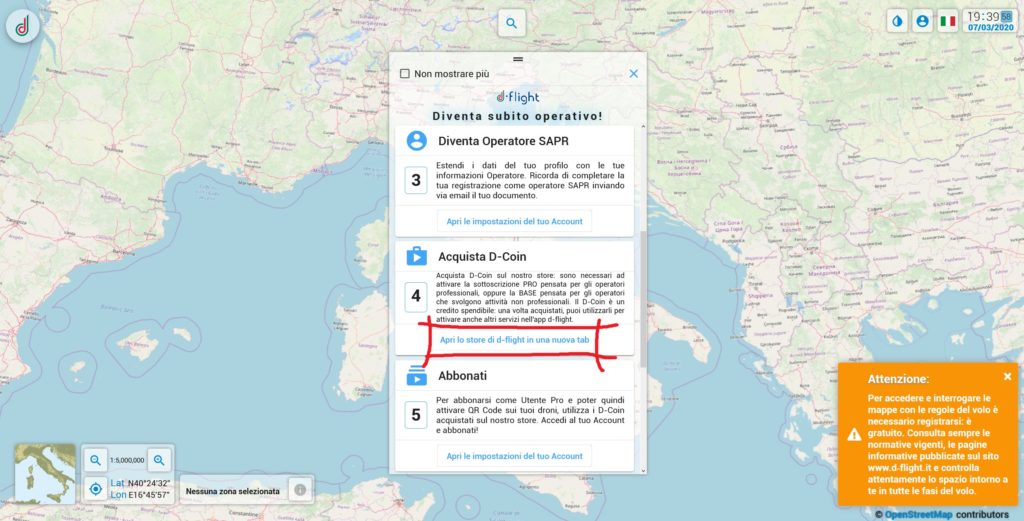The image size is (1024, 521).
Task: Center map with the locate-me target icon
Action: [95, 488]
